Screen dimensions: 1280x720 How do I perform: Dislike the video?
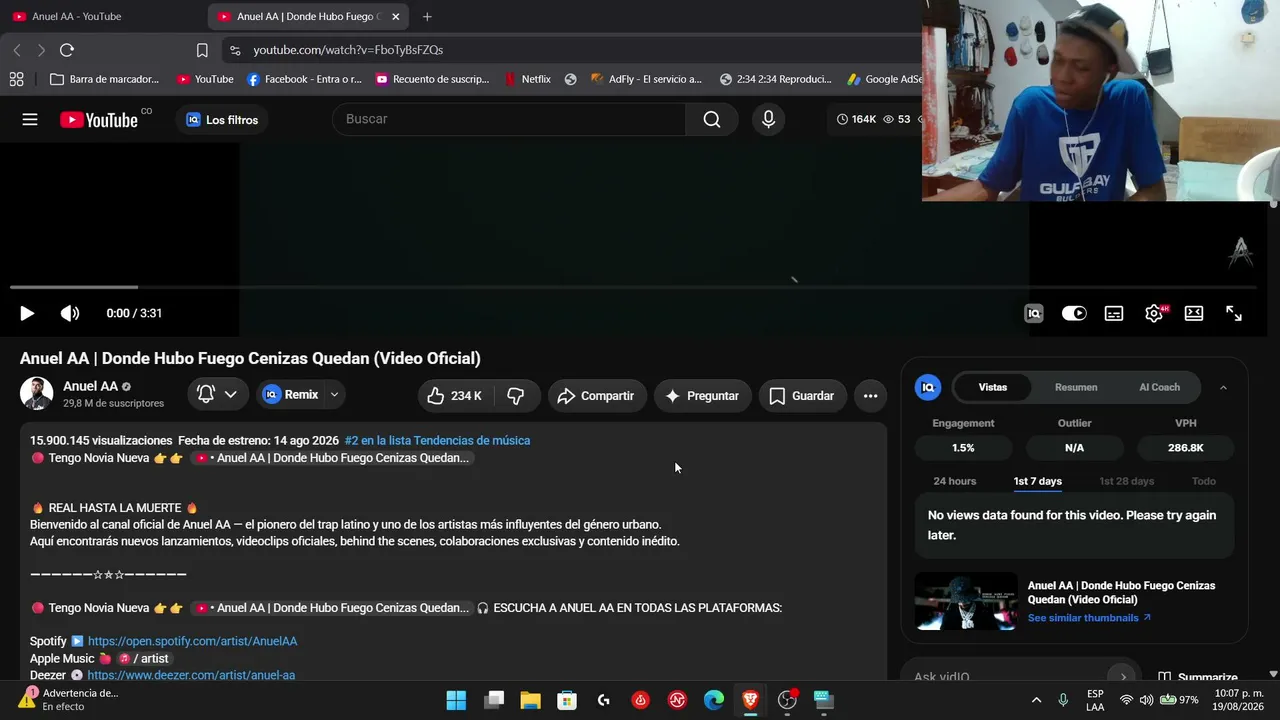pyautogui.click(x=516, y=396)
